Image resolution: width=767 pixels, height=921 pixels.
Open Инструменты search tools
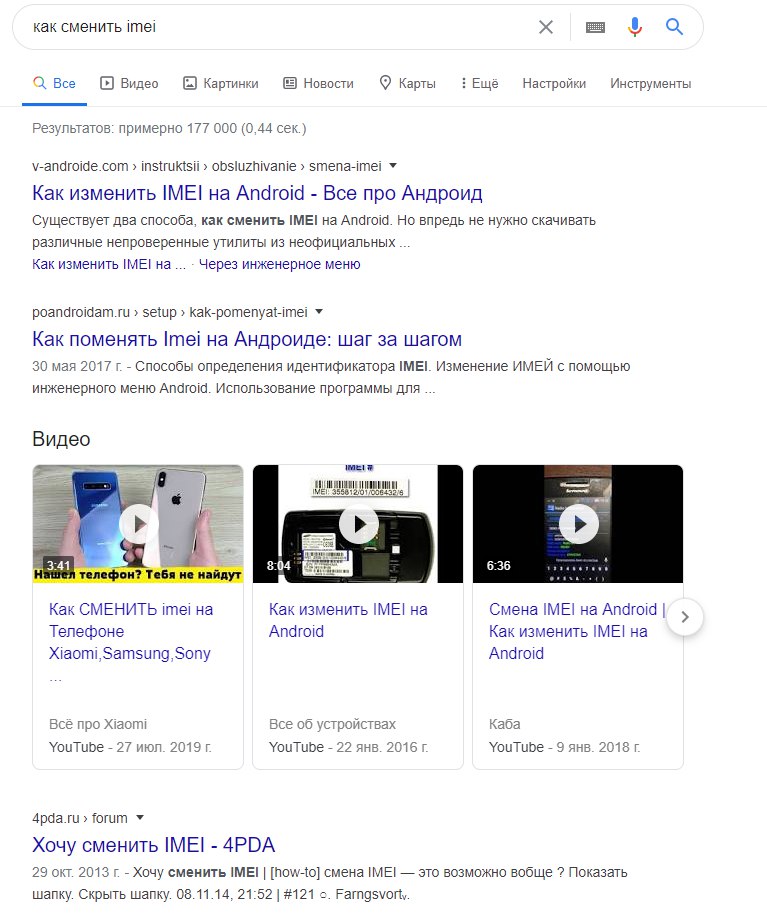coord(650,83)
